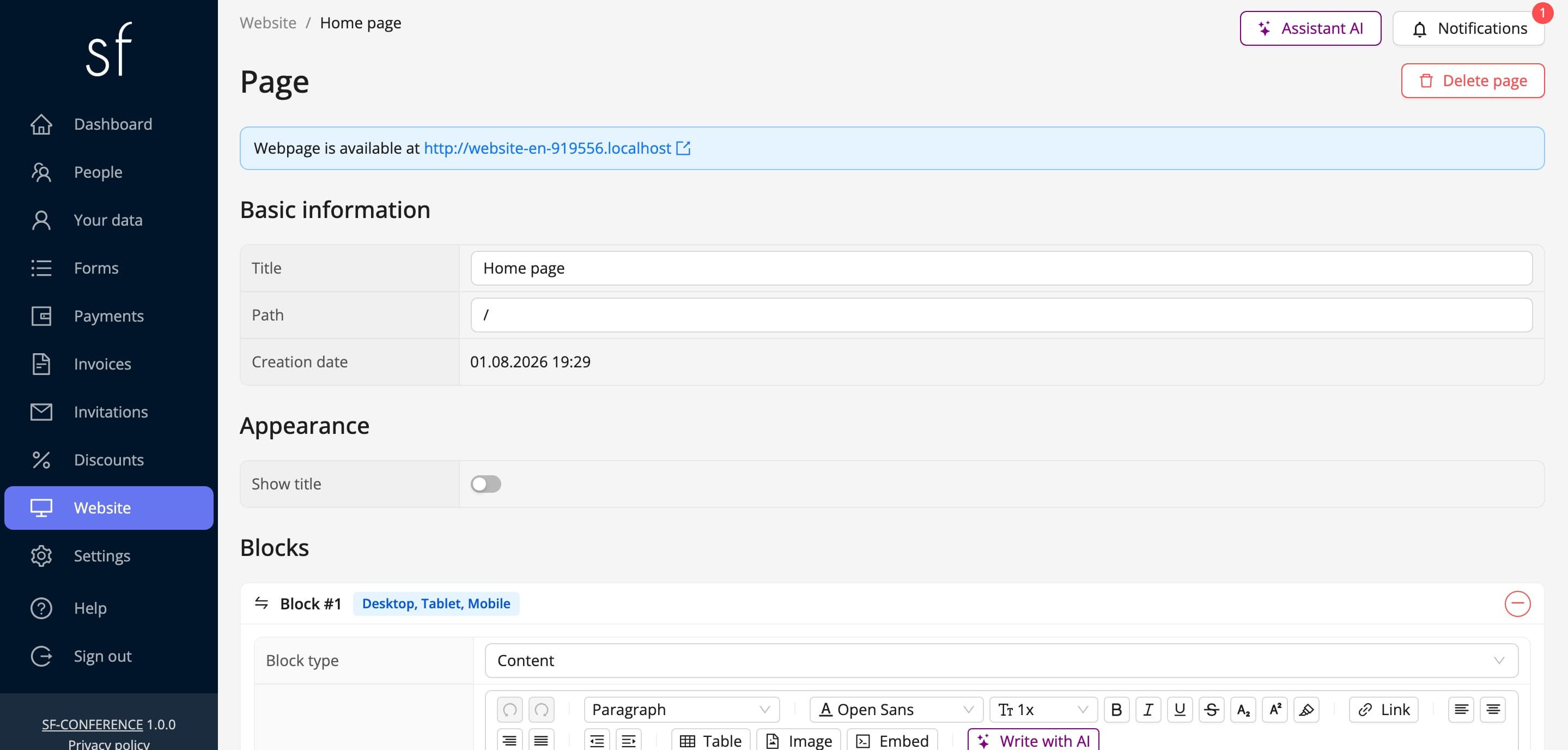The image size is (1568, 750).
Task: Enable the Show title toggle
Action: click(x=486, y=484)
